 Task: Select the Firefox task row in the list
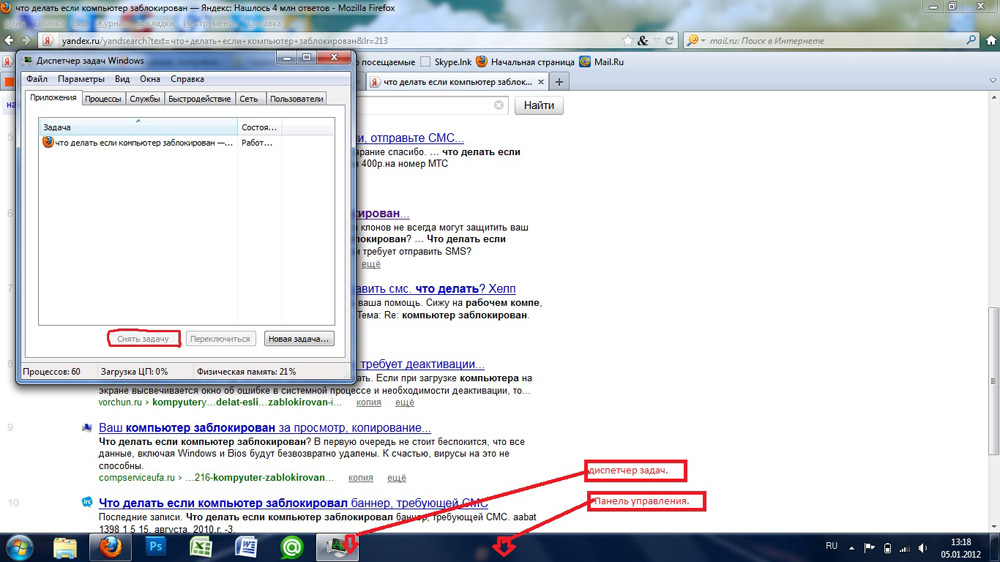click(x=186, y=143)
